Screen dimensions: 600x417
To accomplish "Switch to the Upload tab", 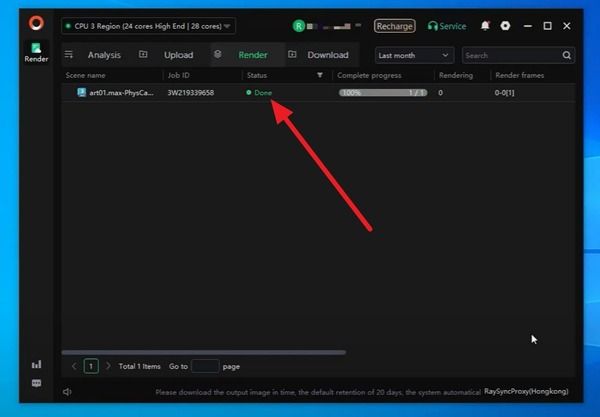I will click(178, 55).
